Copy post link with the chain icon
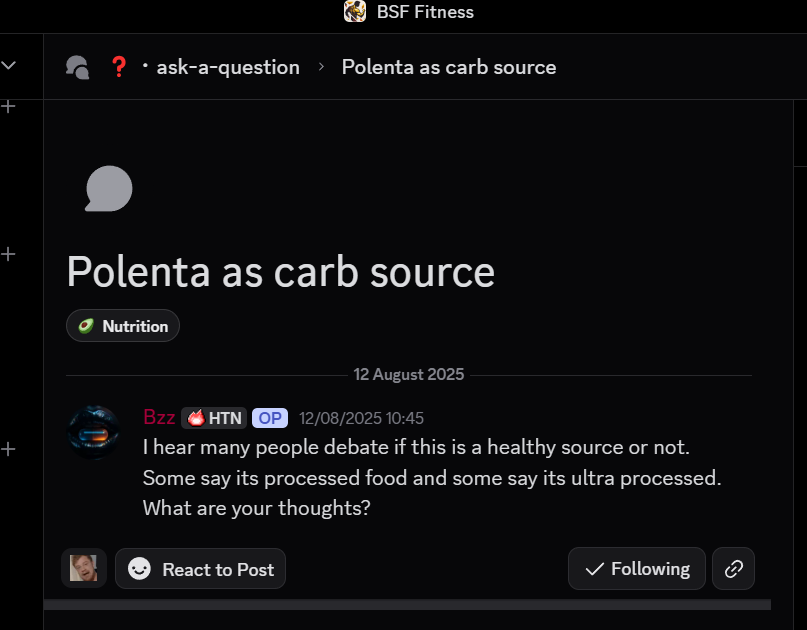 click(x=733, y=569)
